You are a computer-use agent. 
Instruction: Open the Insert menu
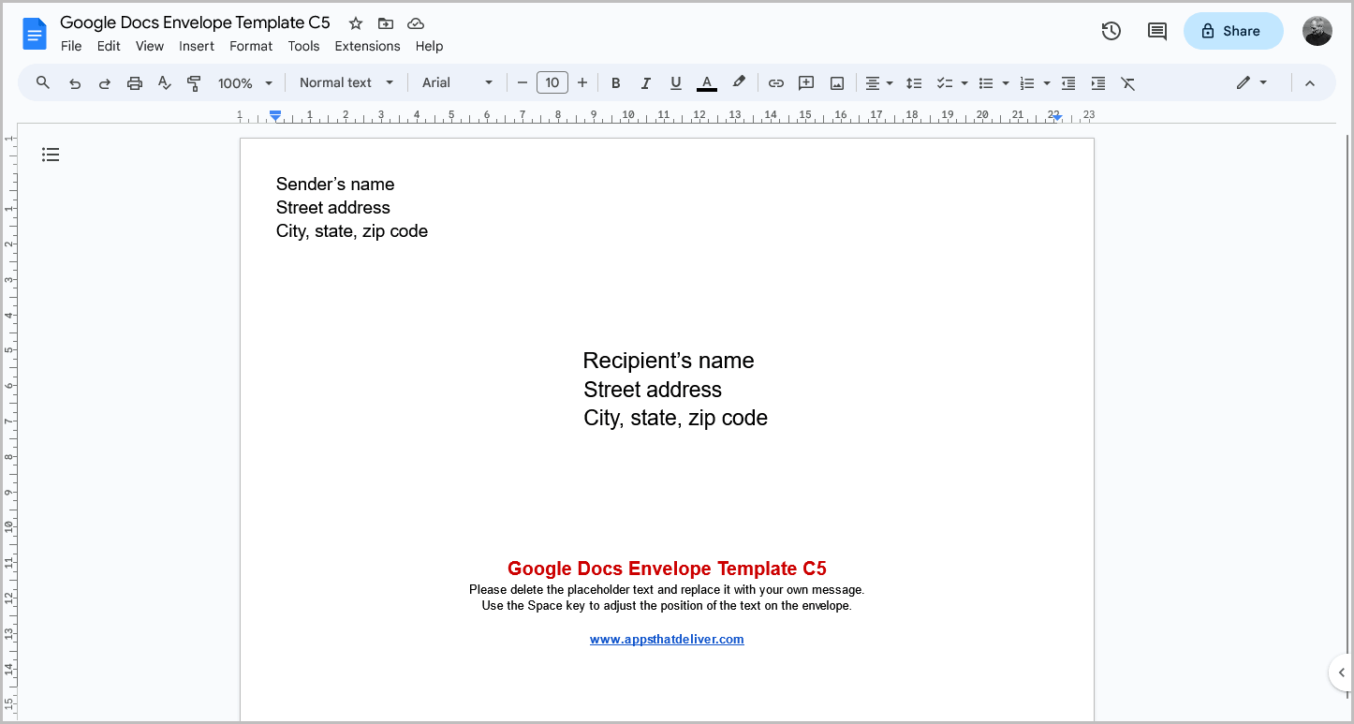coord(197,46)
